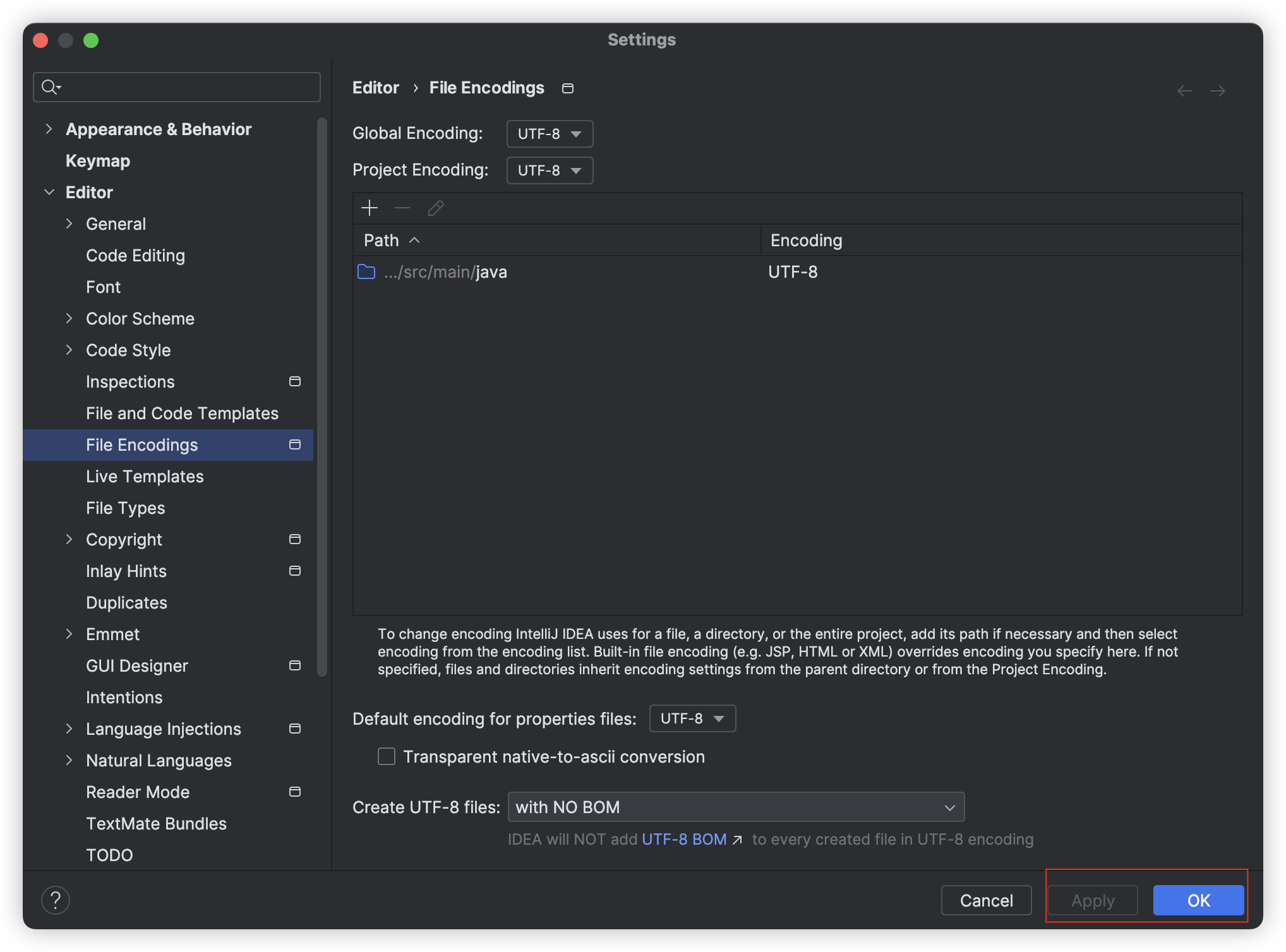This screenshot has height=952, width=1286.
Task: Select Keymap in settings tree
Action: pos(98,161)
